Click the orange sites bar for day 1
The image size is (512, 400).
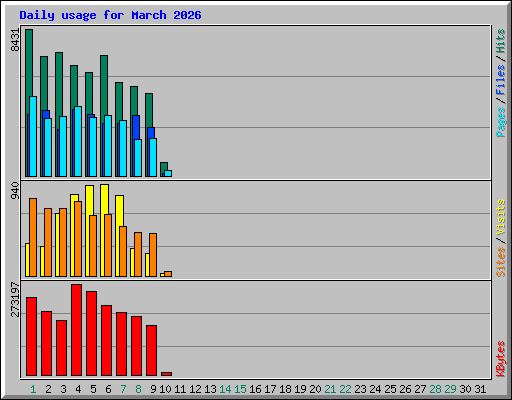pos(33,237)
